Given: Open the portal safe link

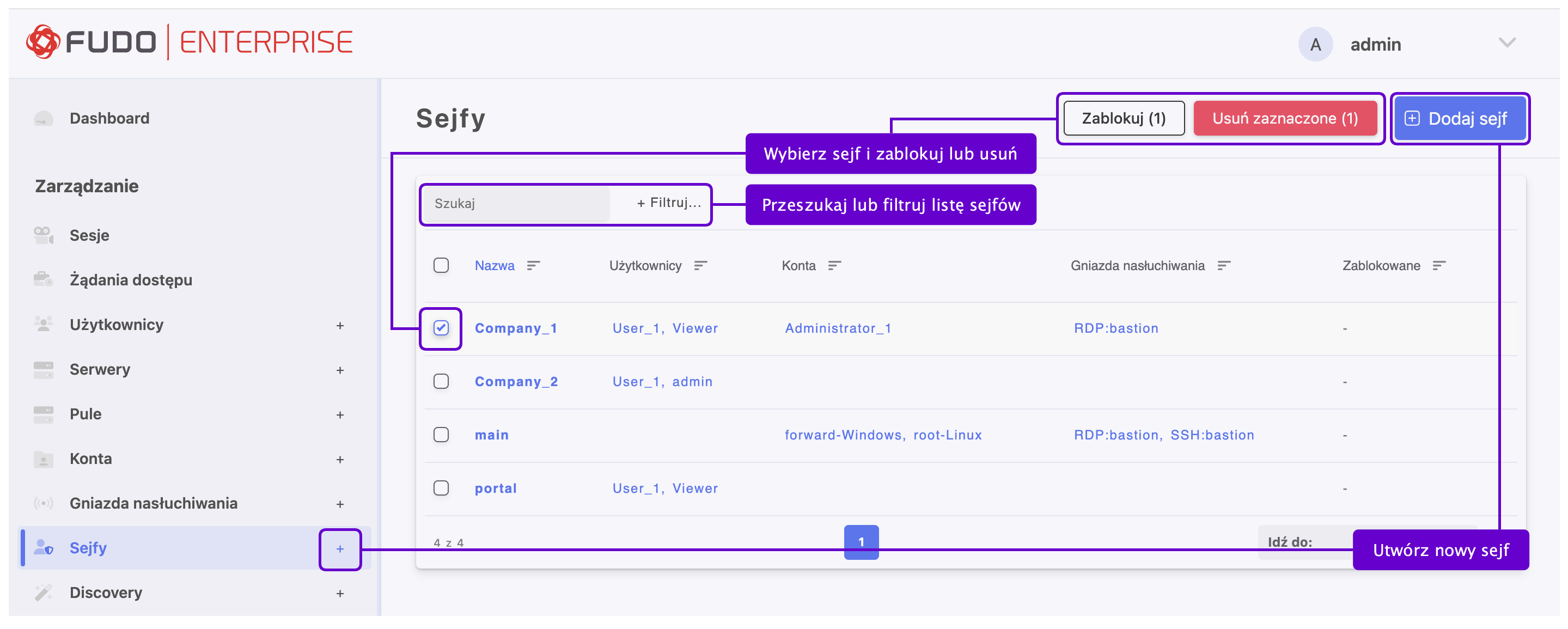Looking at the screenshot, I should coord(496,488).
